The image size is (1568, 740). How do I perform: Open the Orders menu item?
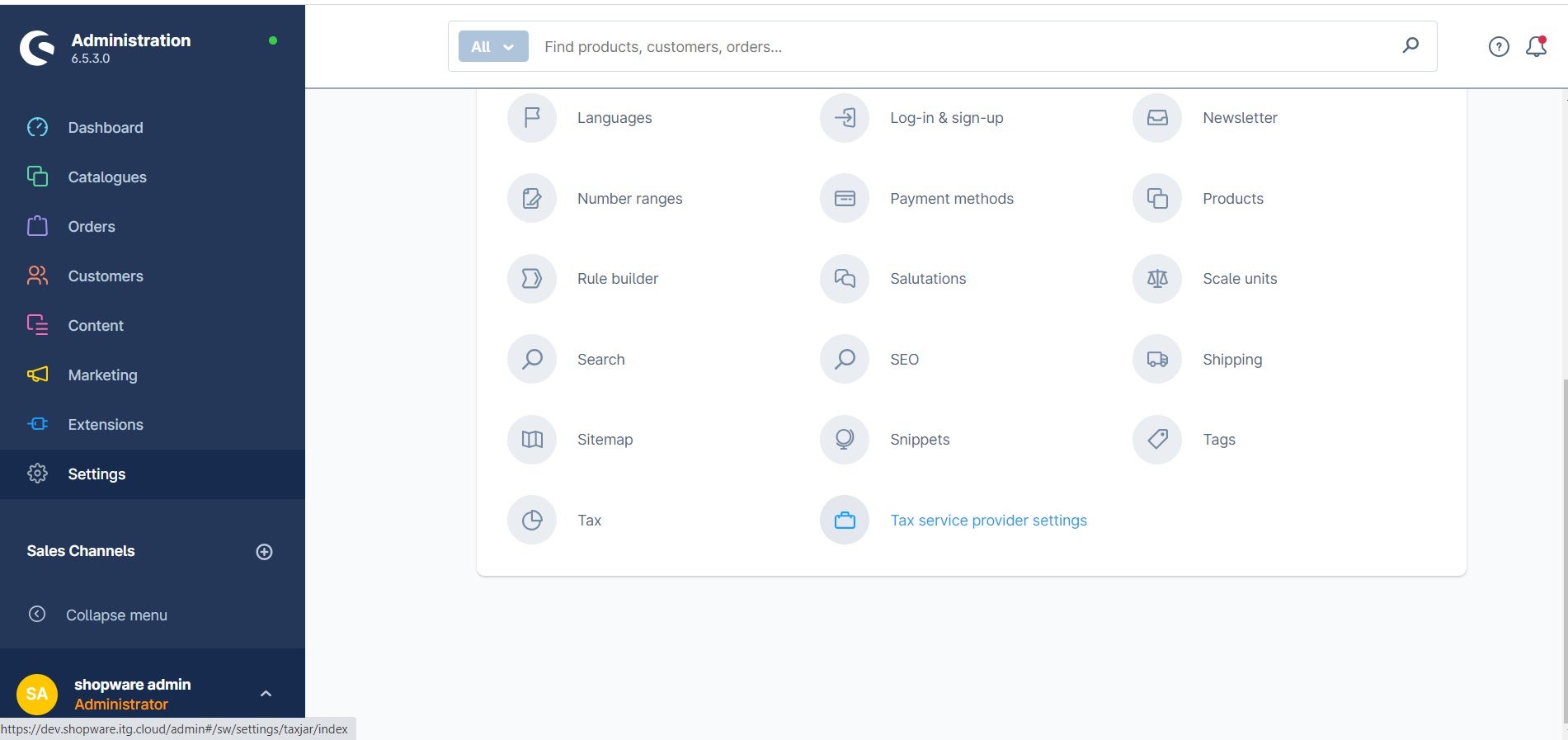[153, 227]
